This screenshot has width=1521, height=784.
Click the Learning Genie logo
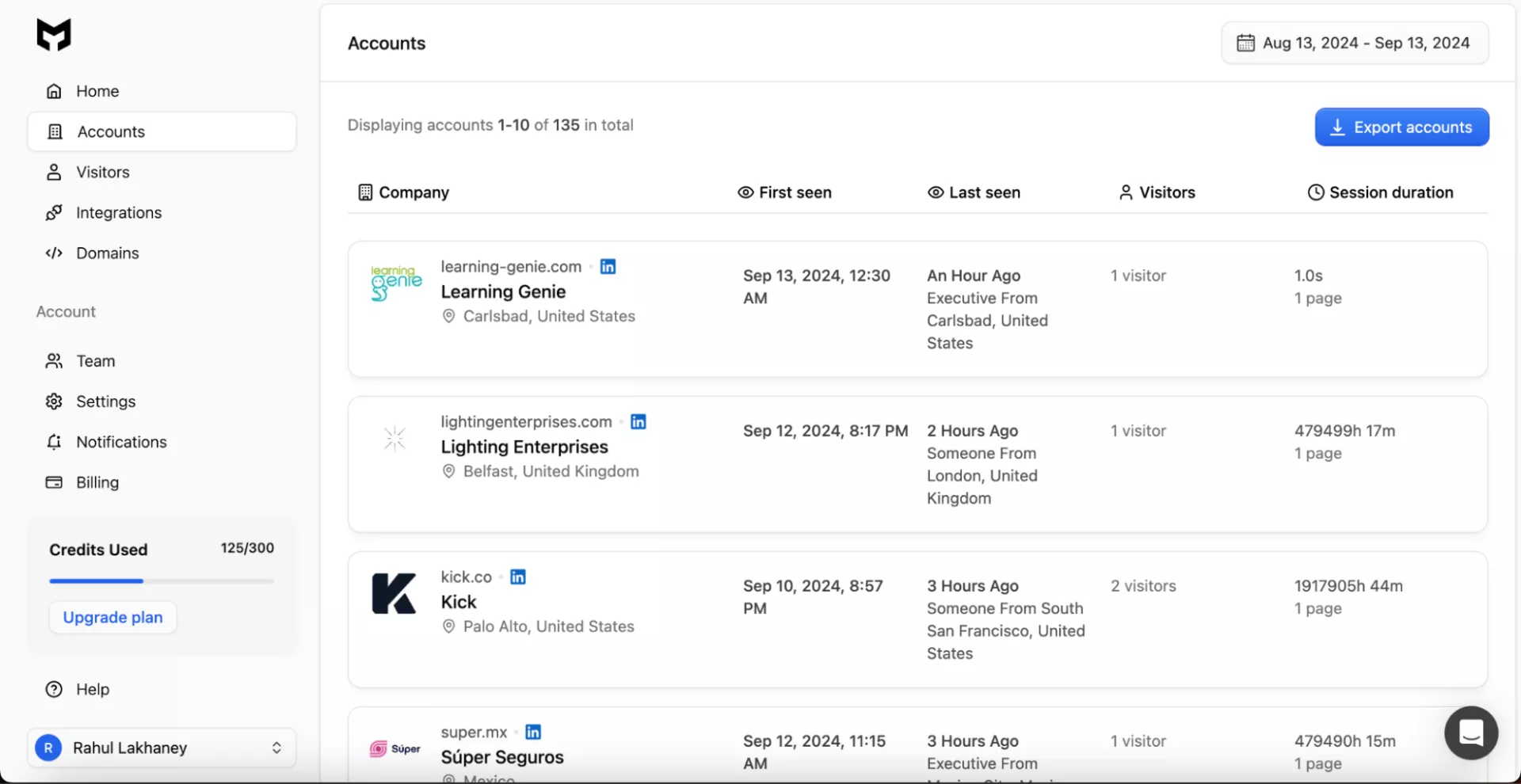(396, 283)
